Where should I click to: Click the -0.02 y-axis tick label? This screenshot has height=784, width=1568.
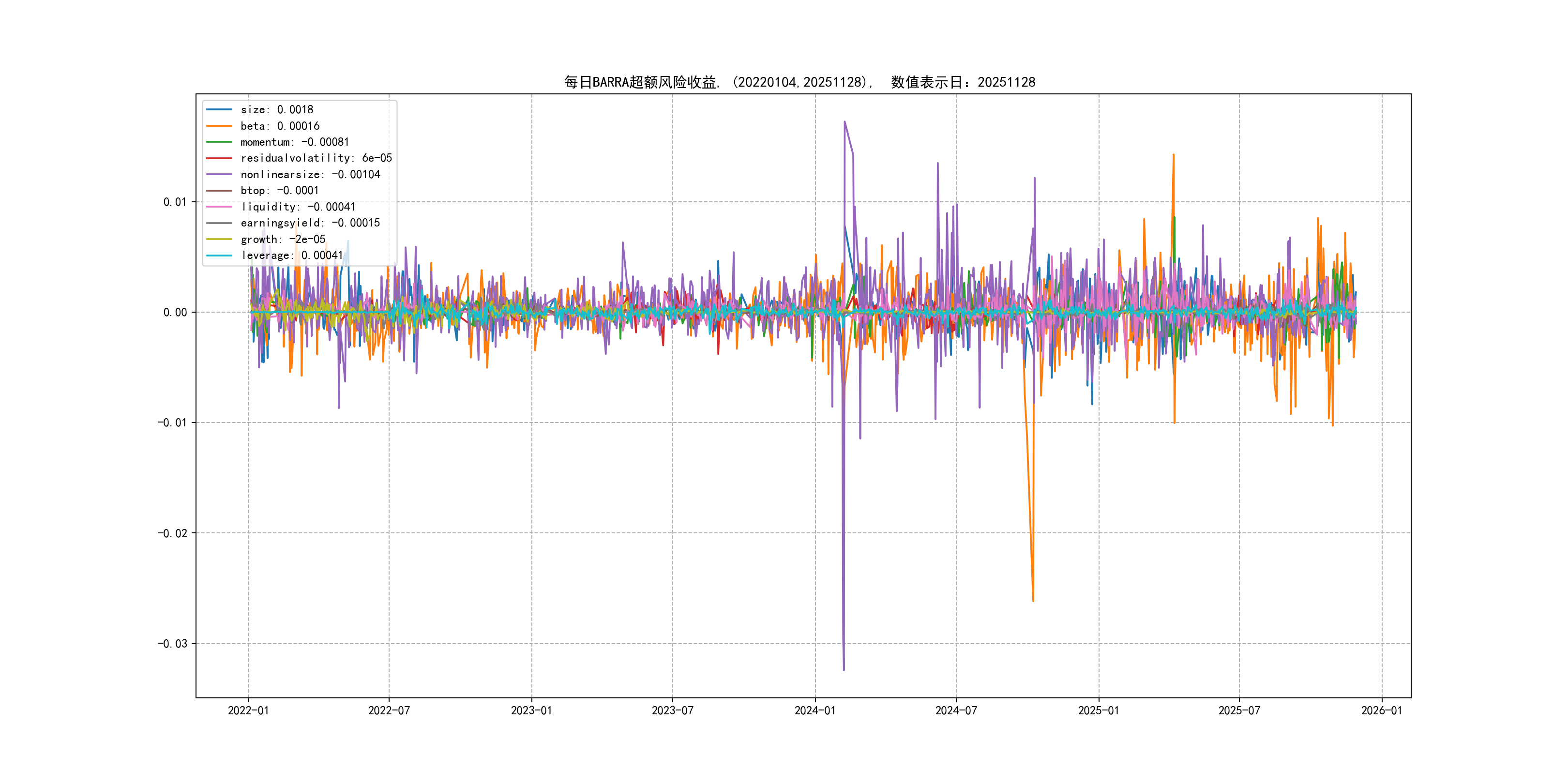click(172, 533)
